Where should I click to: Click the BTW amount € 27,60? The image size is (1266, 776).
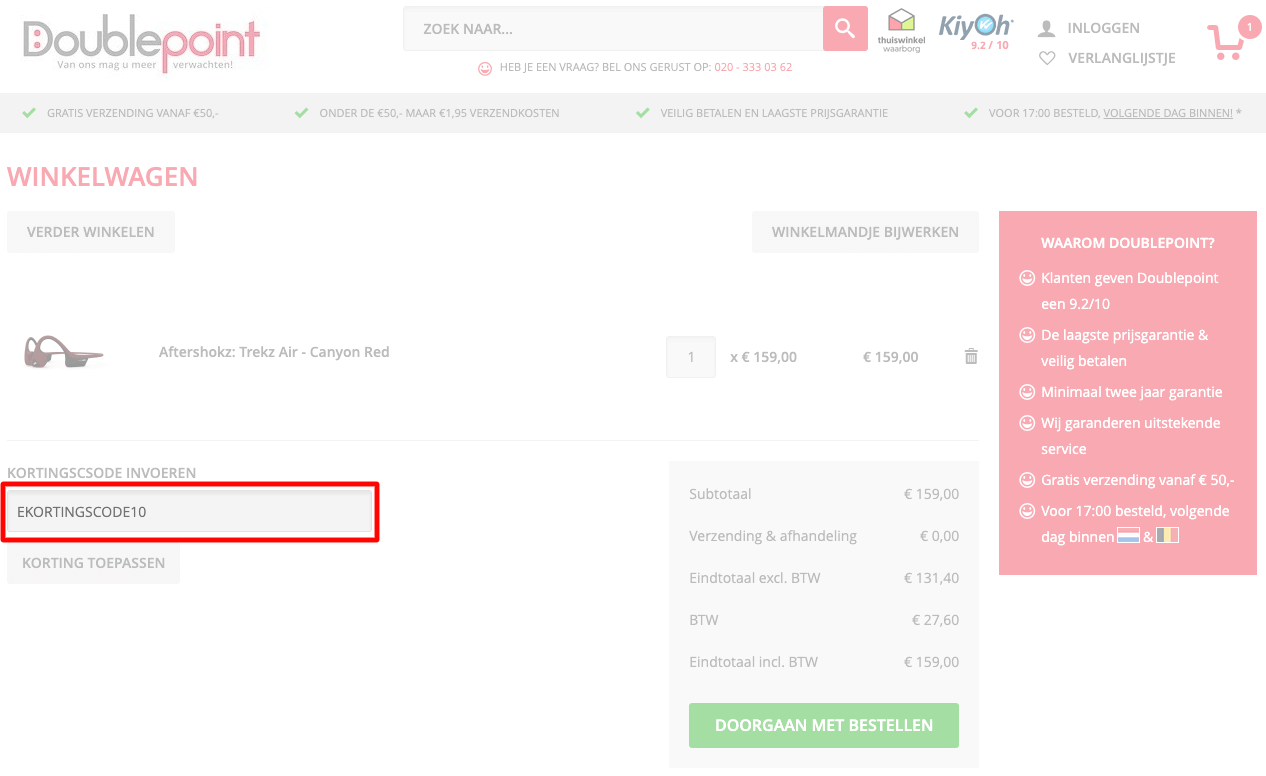[935, 620]
